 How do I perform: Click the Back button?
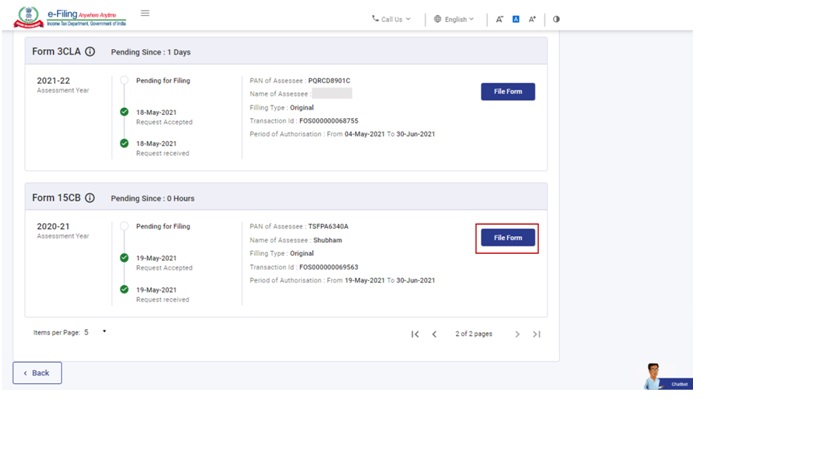(x=37, y=373)
